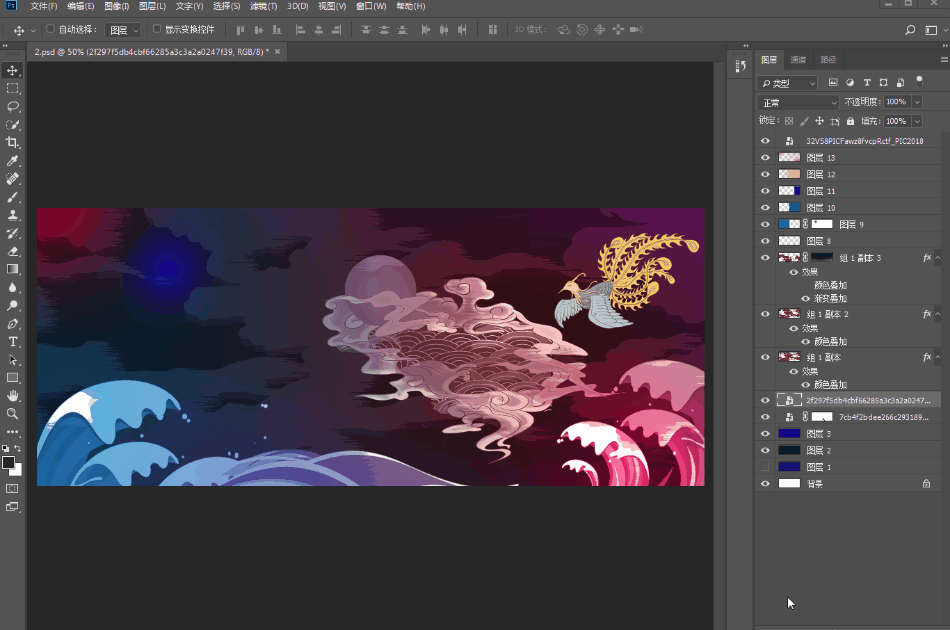Click lock all layer icon
The image size is (950, 630).
coord(850,121)
